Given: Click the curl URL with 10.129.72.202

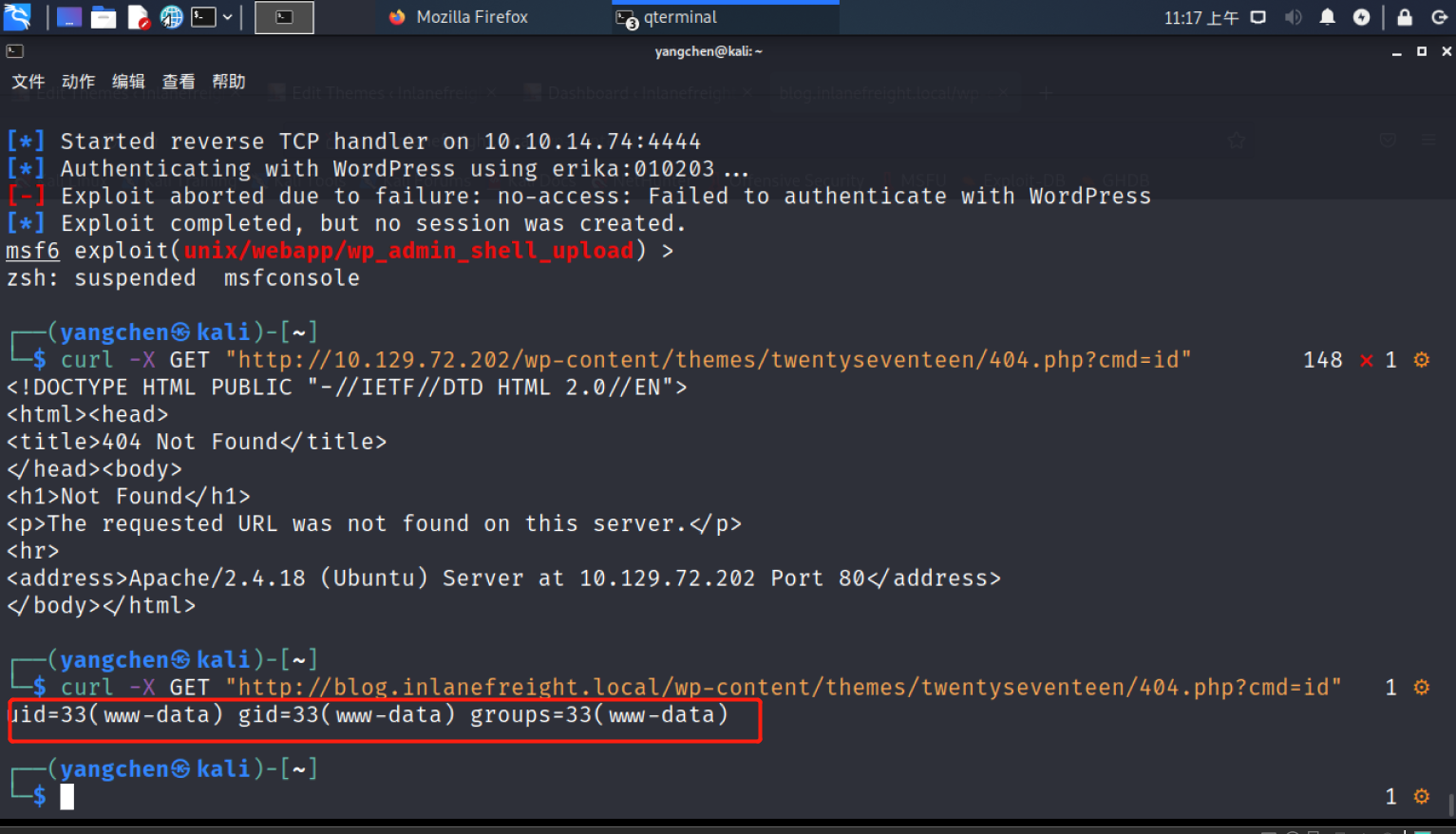Looking at the screenshot, I should tap(709, 360).
